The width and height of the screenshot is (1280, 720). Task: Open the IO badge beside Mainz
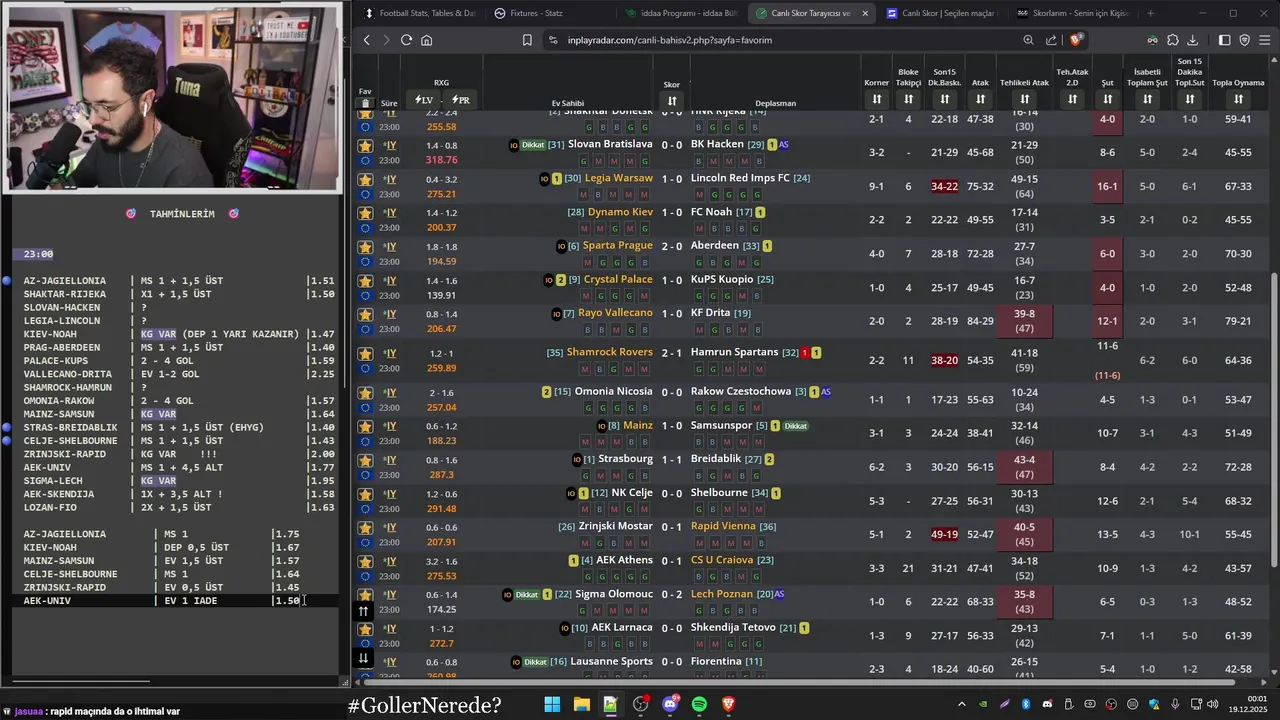pos(601,426)
